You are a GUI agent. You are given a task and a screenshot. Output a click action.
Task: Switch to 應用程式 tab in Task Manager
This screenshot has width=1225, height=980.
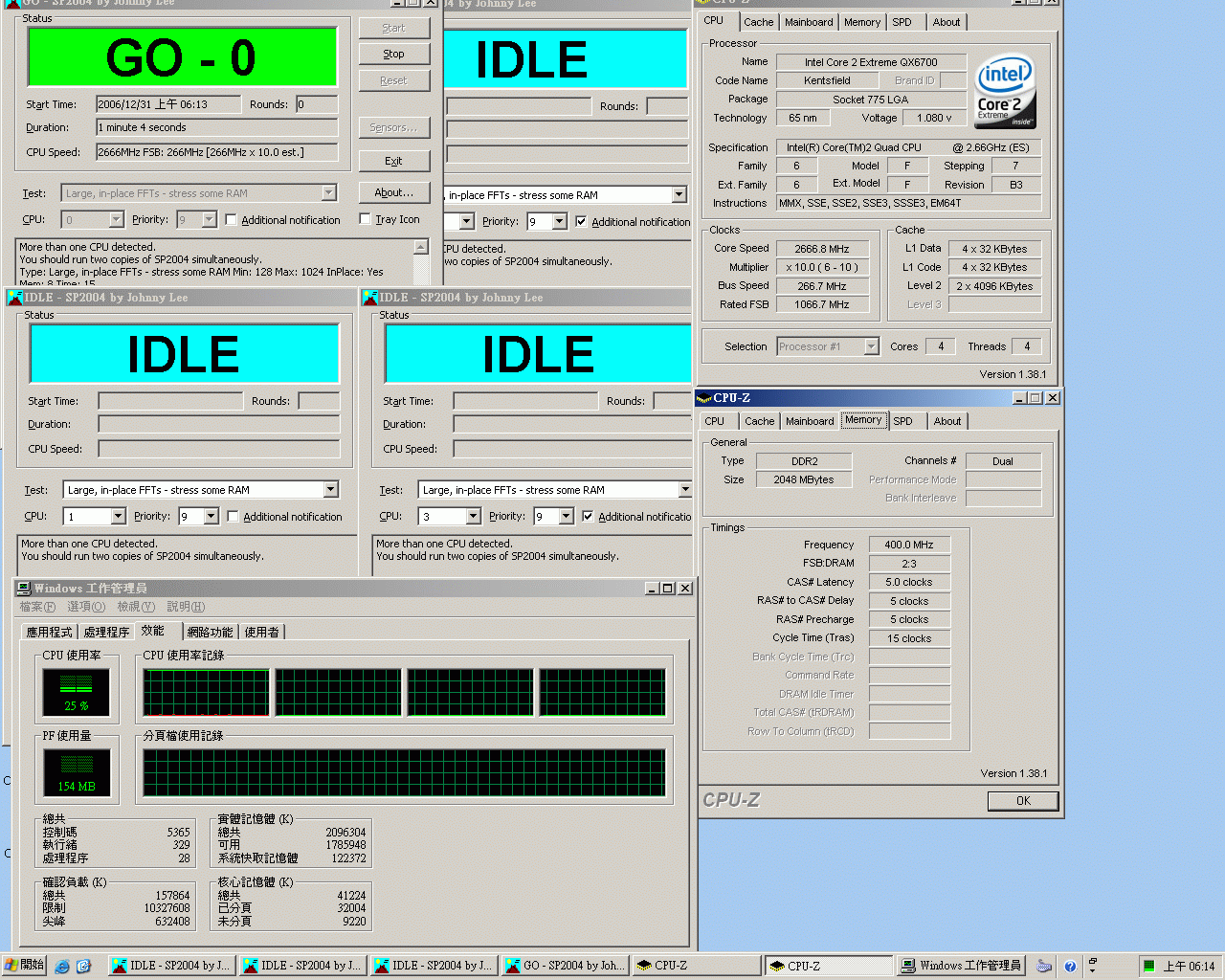tap(50, 632)
